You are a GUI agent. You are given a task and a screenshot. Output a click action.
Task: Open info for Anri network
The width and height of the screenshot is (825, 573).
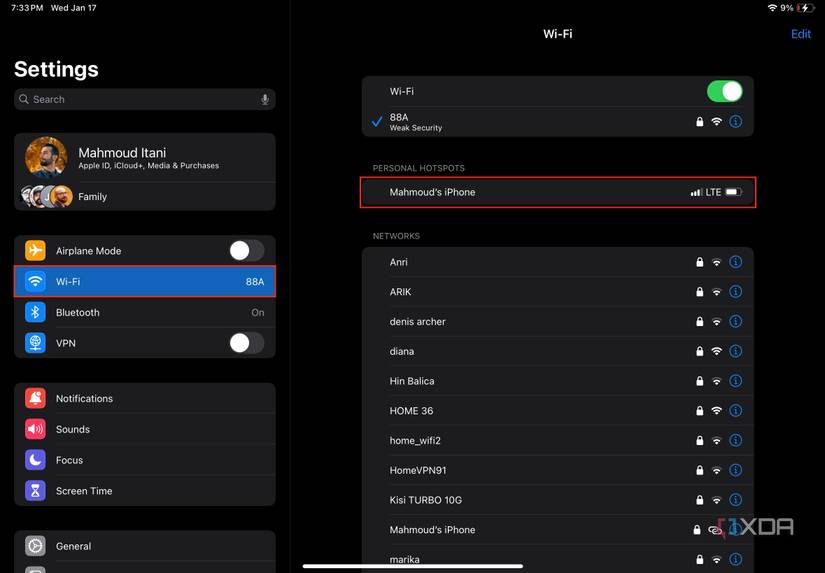click(x=736, y=262)
